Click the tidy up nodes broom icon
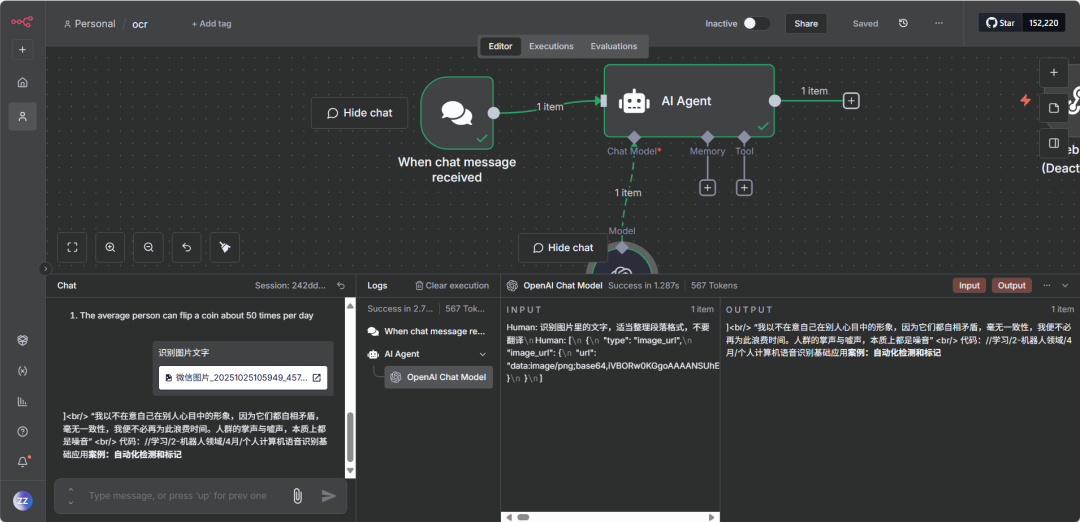1080x522 pixels. point(224,246)
